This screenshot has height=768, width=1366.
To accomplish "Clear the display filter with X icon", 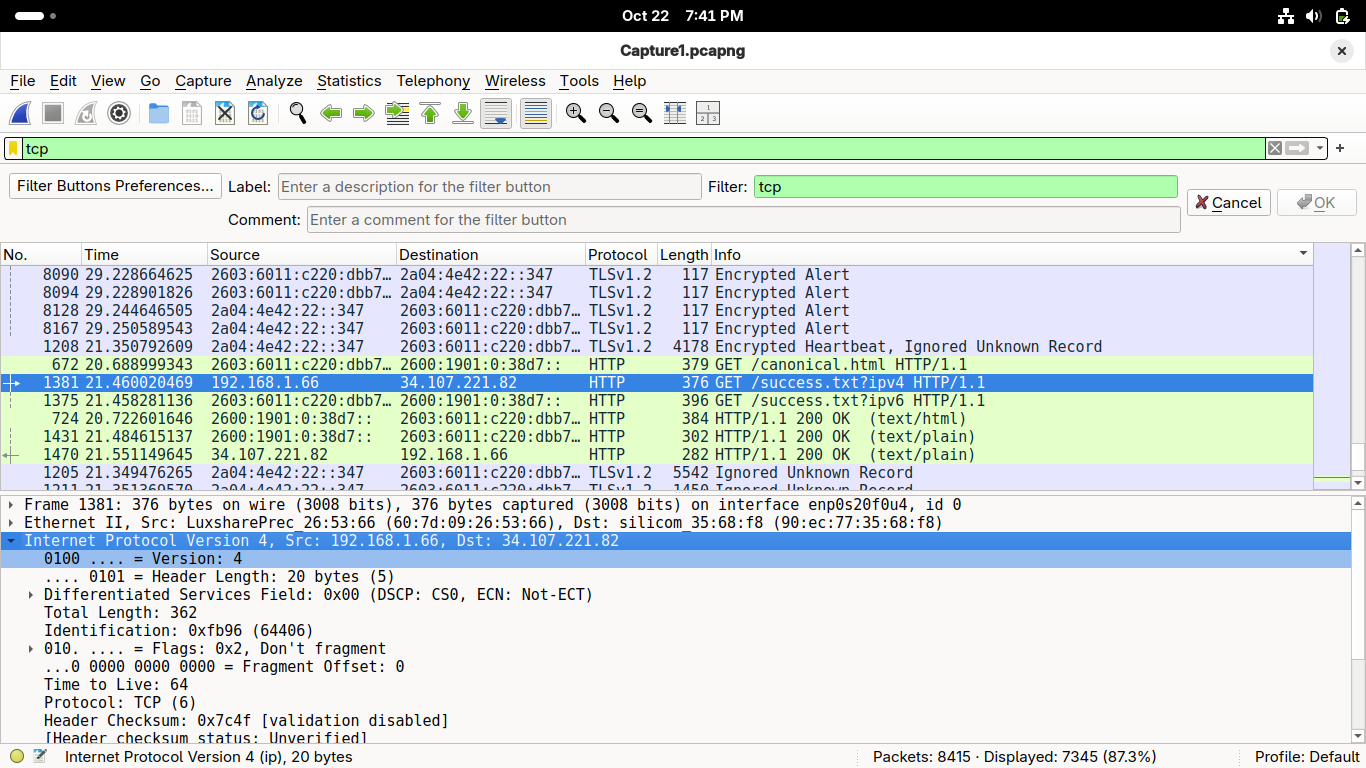I will pyautogui.click(x=1274, y=148).
